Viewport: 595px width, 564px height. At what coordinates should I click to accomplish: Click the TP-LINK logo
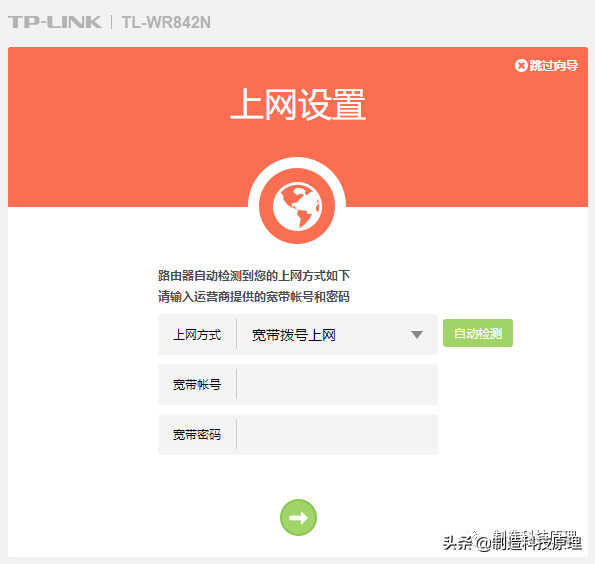click(x=55, y=22)
